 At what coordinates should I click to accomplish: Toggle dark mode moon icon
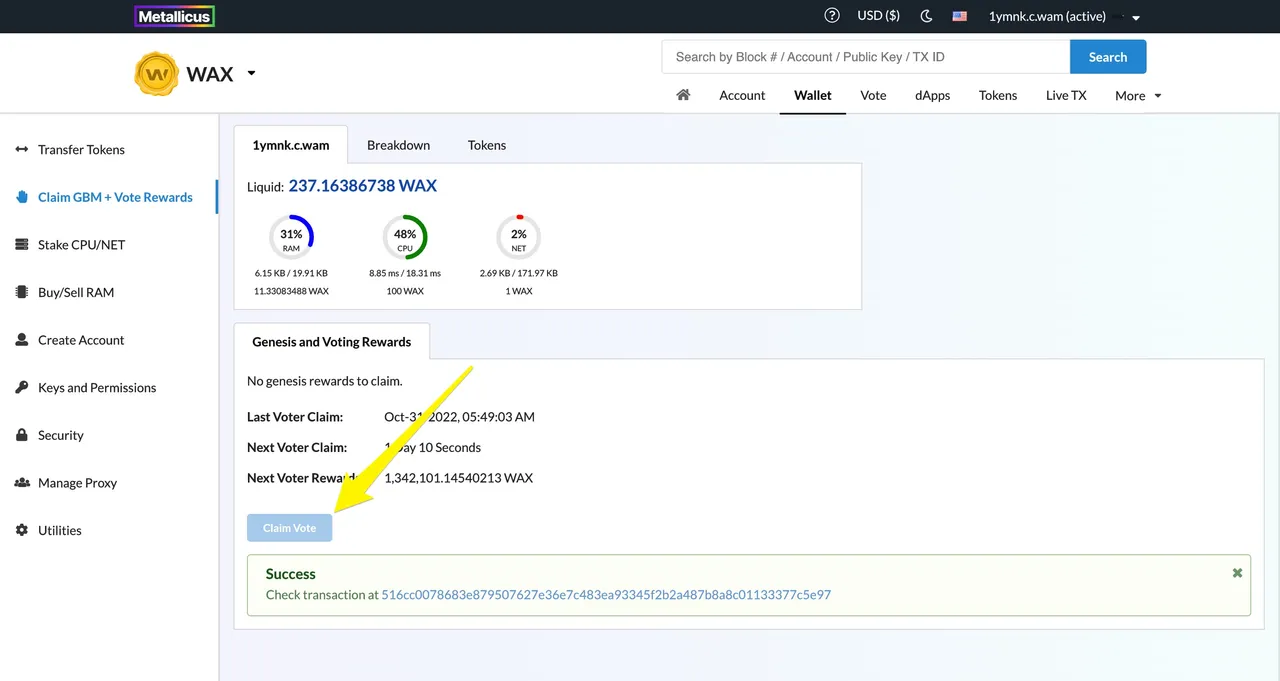(x=926, y=16)
